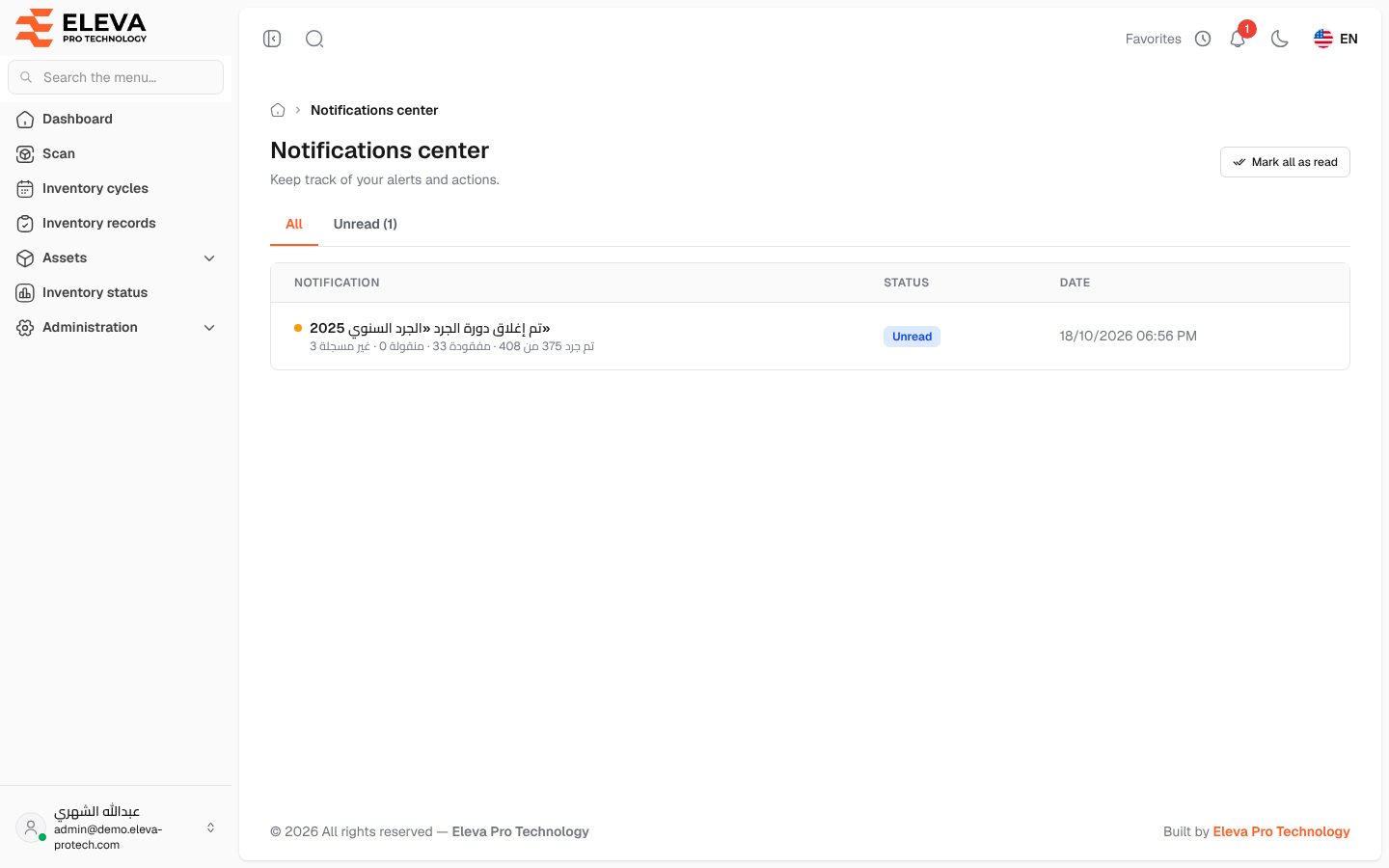This screenshot has width=1389, height=868.
Task: Click the user avatar icon
Action: 31,827
